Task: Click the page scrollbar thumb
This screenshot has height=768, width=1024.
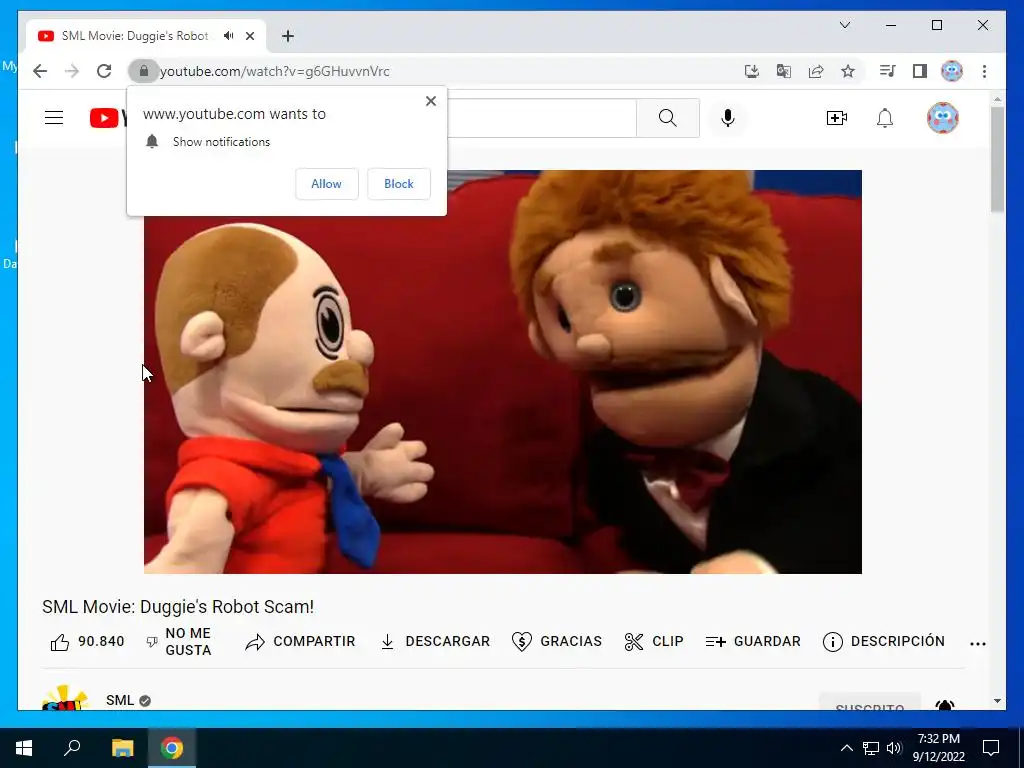Action: coord(997,159)
